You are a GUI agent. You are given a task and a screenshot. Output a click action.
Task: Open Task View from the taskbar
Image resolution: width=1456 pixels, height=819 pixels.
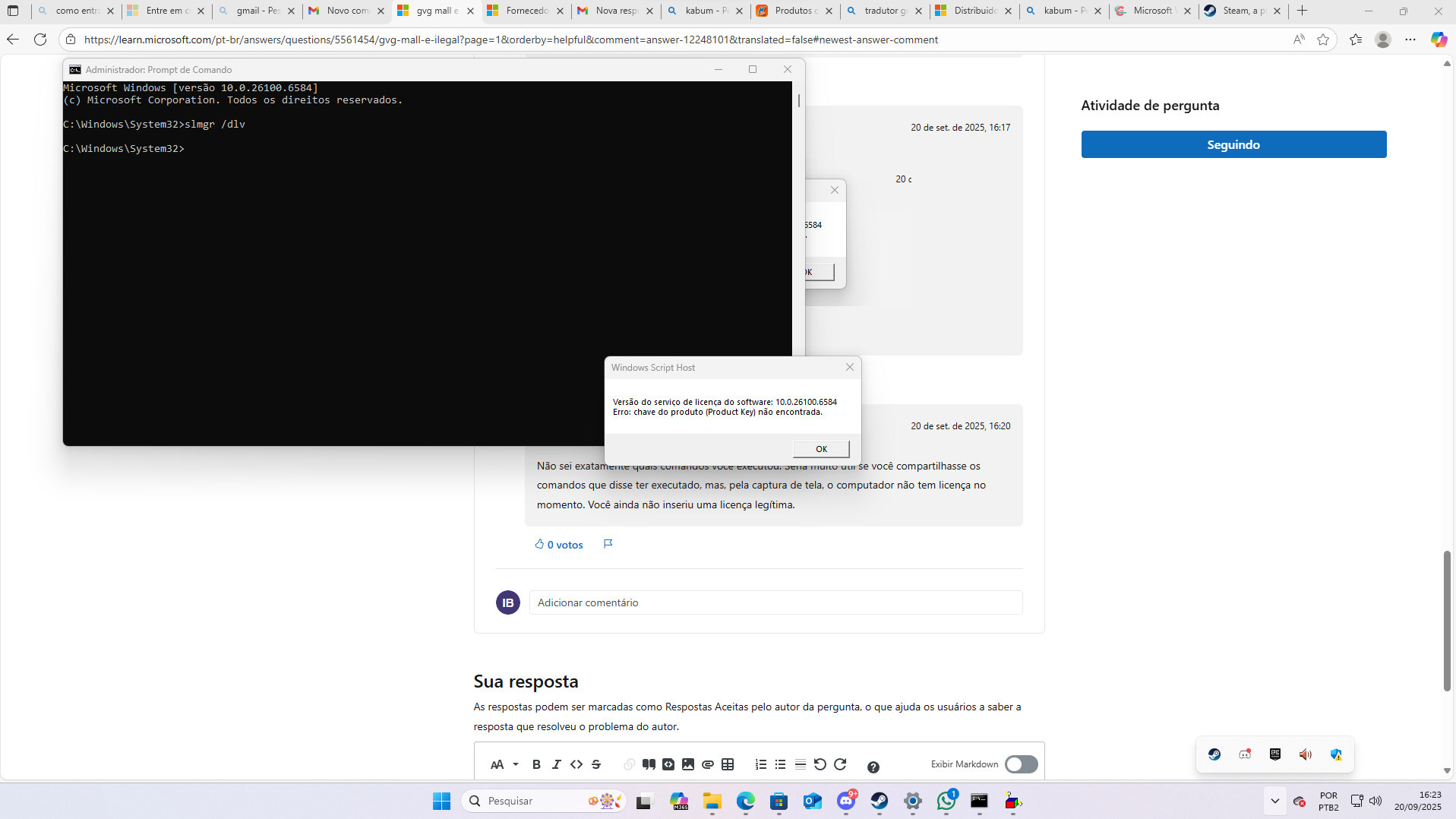click(x=645, y=801)
